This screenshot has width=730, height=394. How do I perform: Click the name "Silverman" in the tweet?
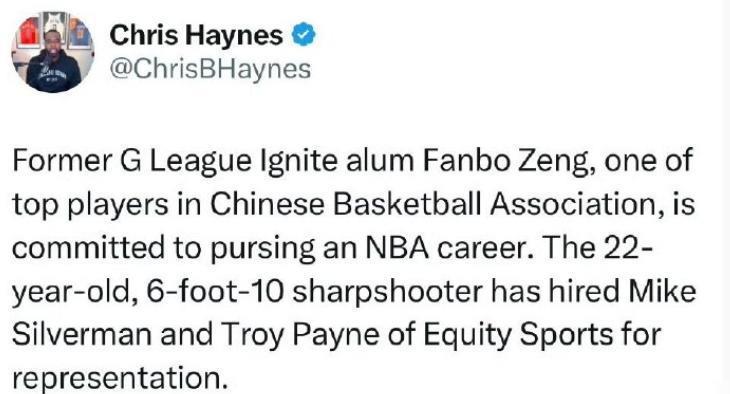[x=81, y=334]
